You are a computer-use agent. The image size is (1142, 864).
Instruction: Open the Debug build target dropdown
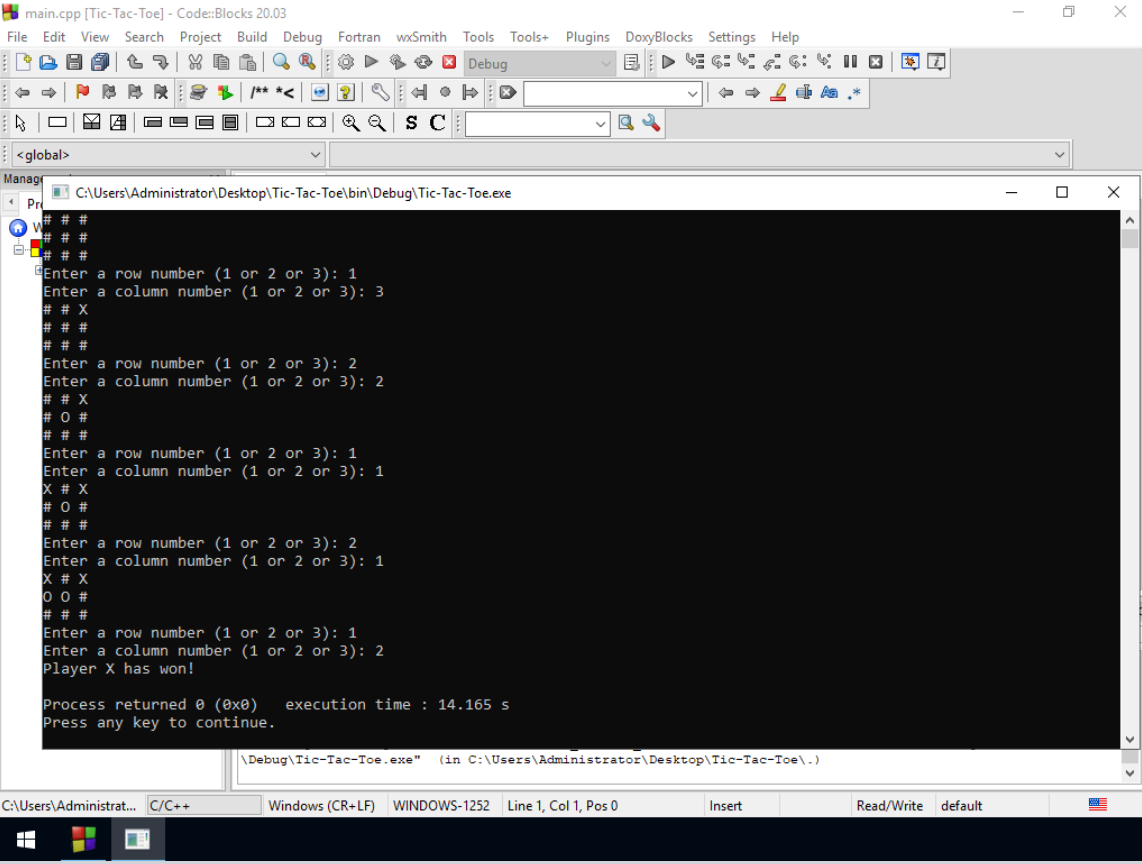tap(540, 63)
